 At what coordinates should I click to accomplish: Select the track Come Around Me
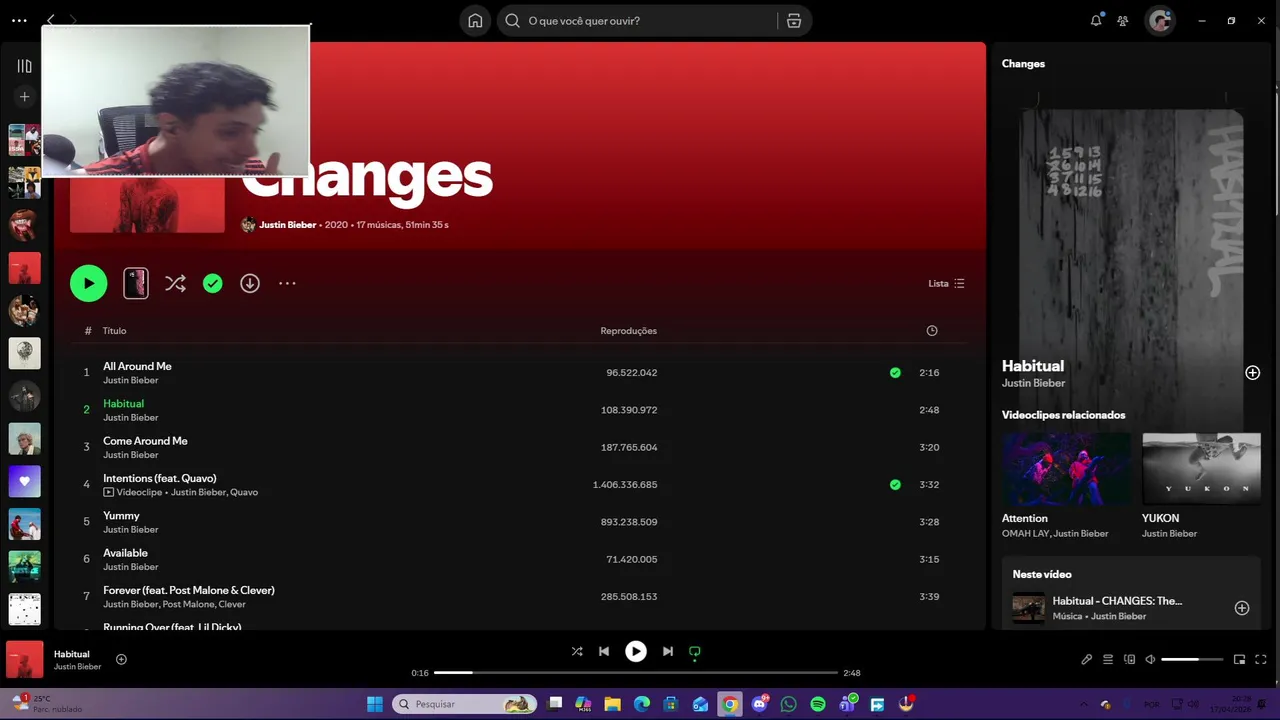point(145,441)
